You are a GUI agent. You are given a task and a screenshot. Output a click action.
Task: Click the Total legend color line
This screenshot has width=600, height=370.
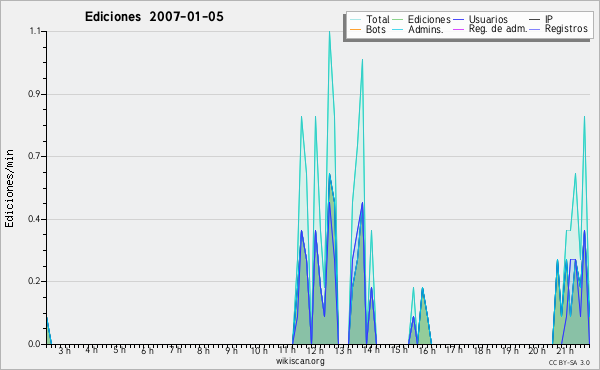pyautogui.click(x=355, y=20)
